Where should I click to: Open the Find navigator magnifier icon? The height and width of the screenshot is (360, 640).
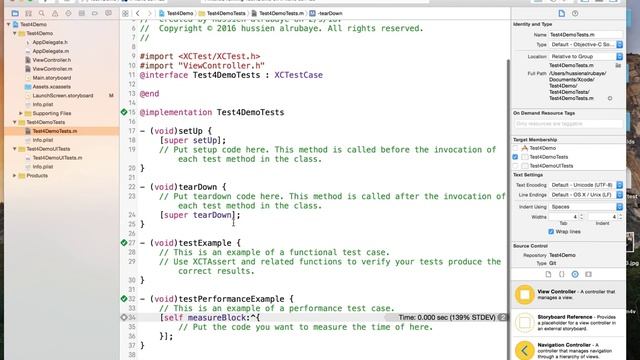click(x=42, y=13)
